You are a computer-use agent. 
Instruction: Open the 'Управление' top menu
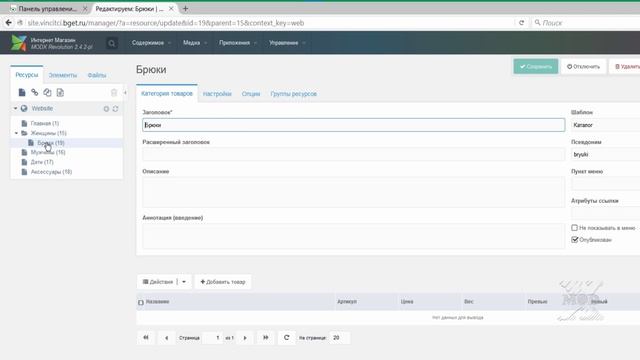coord(287,42)
